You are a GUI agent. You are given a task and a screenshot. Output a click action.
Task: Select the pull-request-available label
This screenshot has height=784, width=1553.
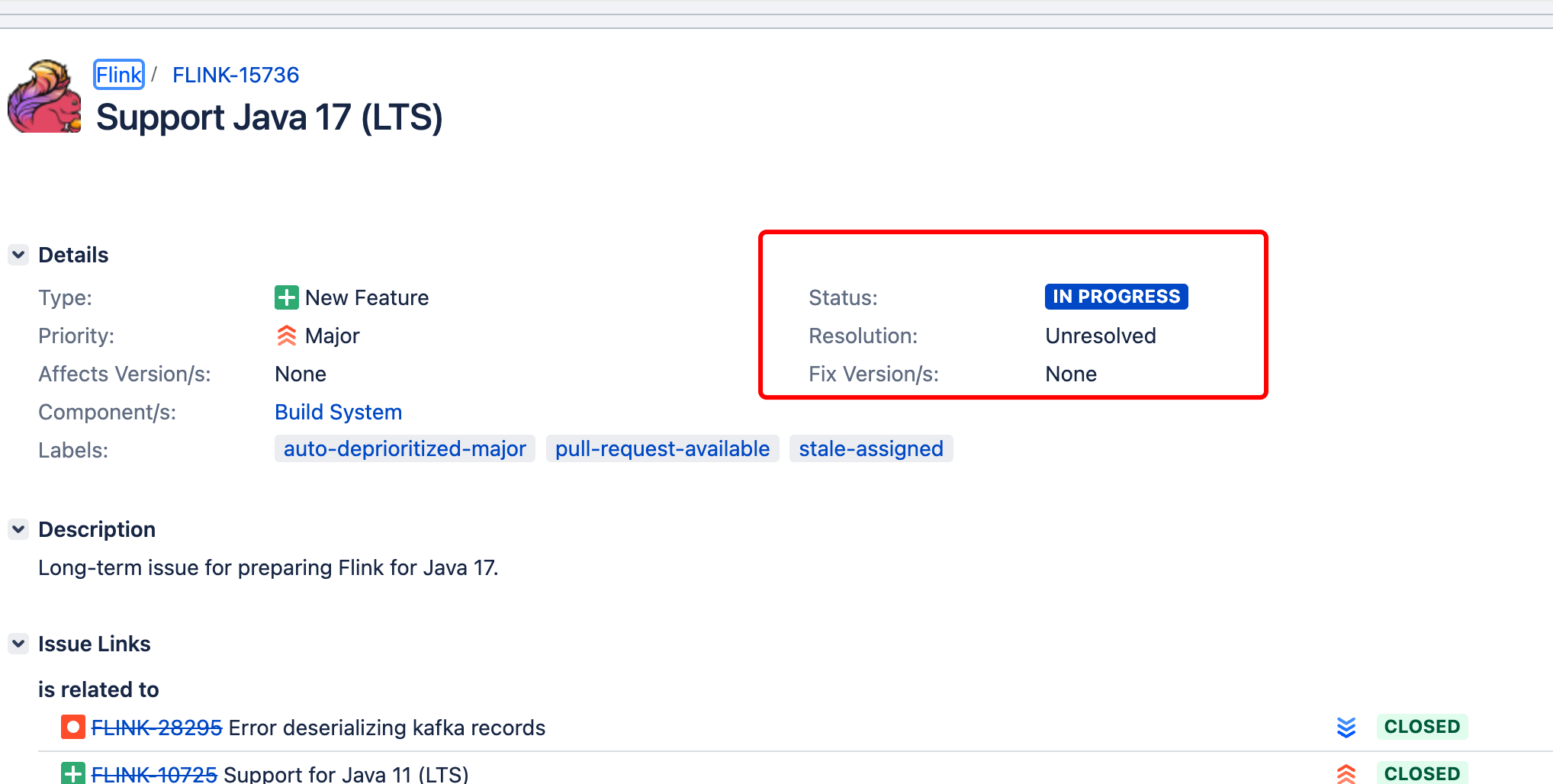662,448
